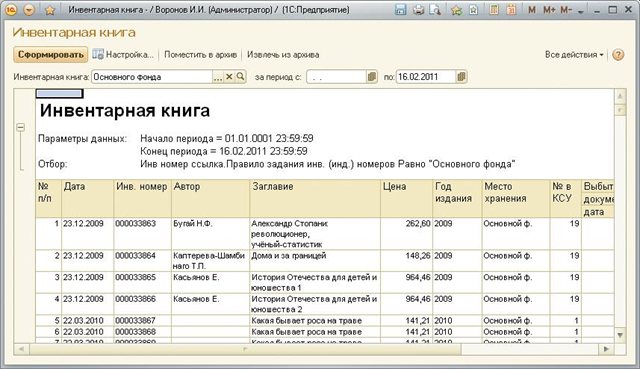Collapse the report parameters group minus box
The width and height of the screenshot is (640, 369).
pos(20,127)
